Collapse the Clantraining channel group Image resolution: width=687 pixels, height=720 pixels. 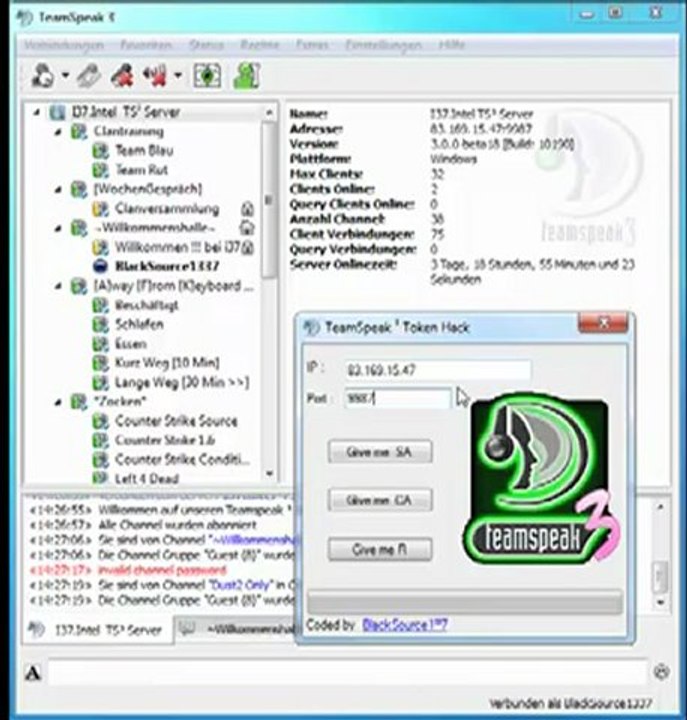(58, 132)
